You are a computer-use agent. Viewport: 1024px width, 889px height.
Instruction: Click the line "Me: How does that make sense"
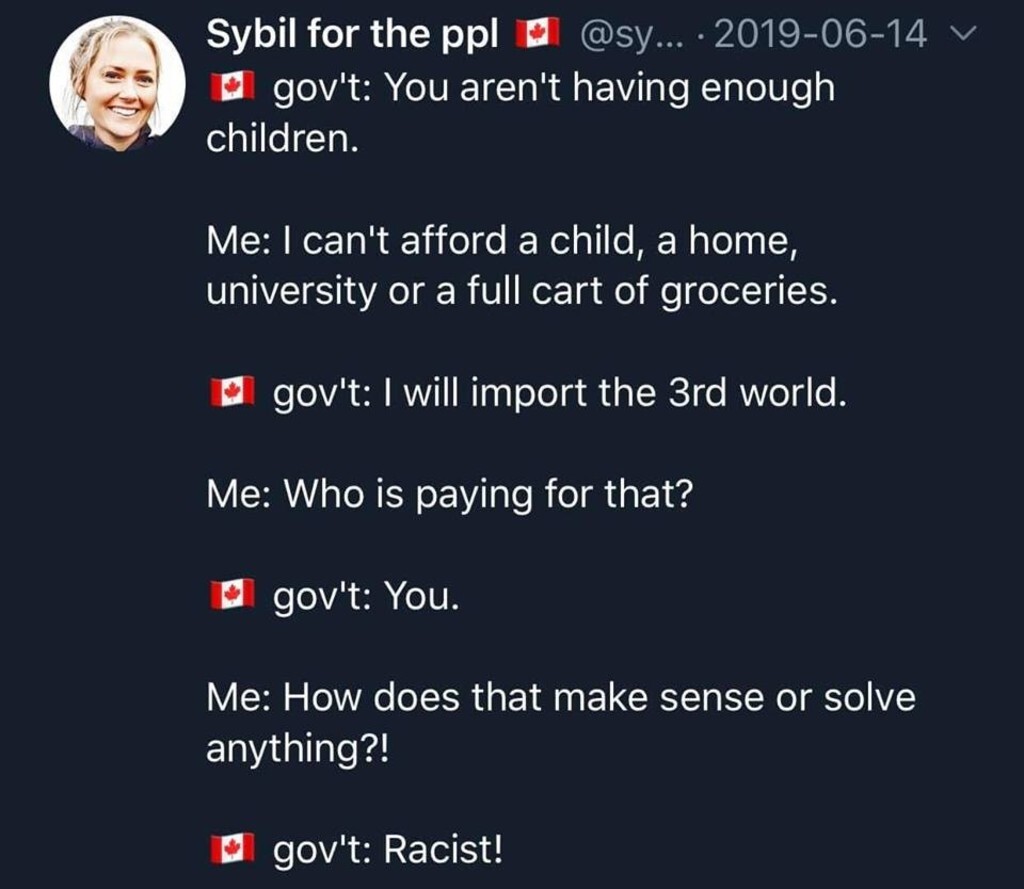[x=560, y=697]
